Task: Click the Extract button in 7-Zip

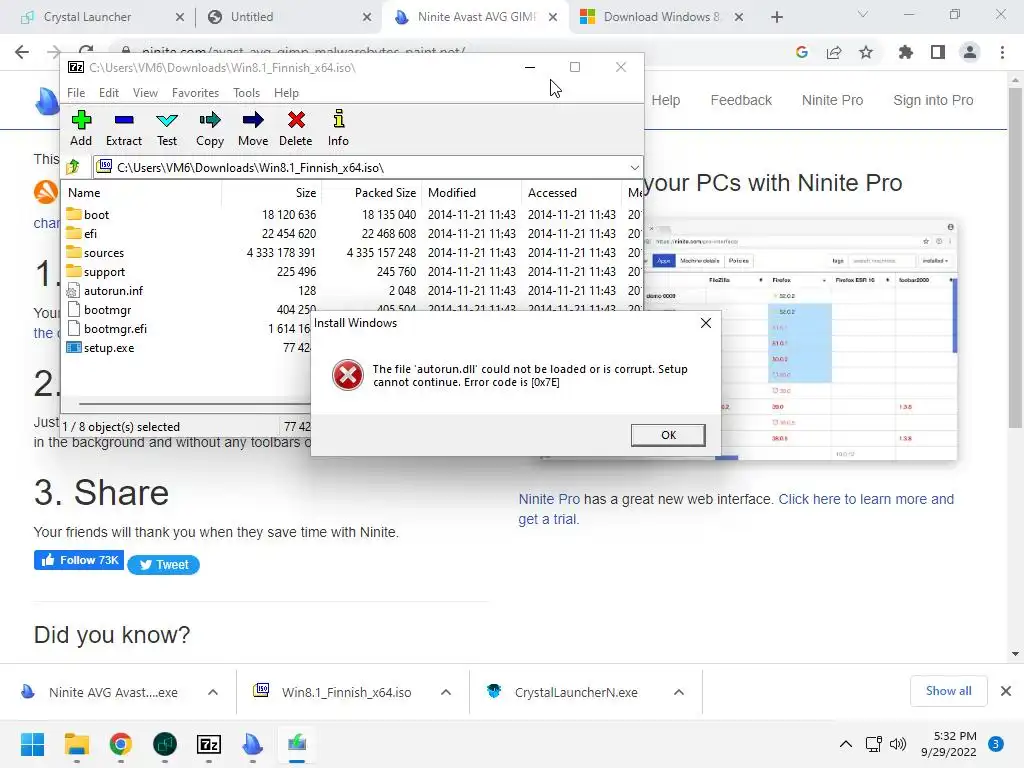Action: 123,129
